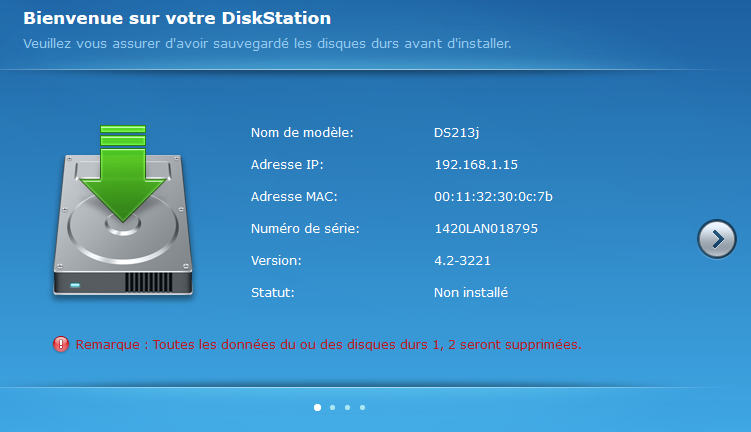
Task: Click the Numéro de série label
Action: 305,228
